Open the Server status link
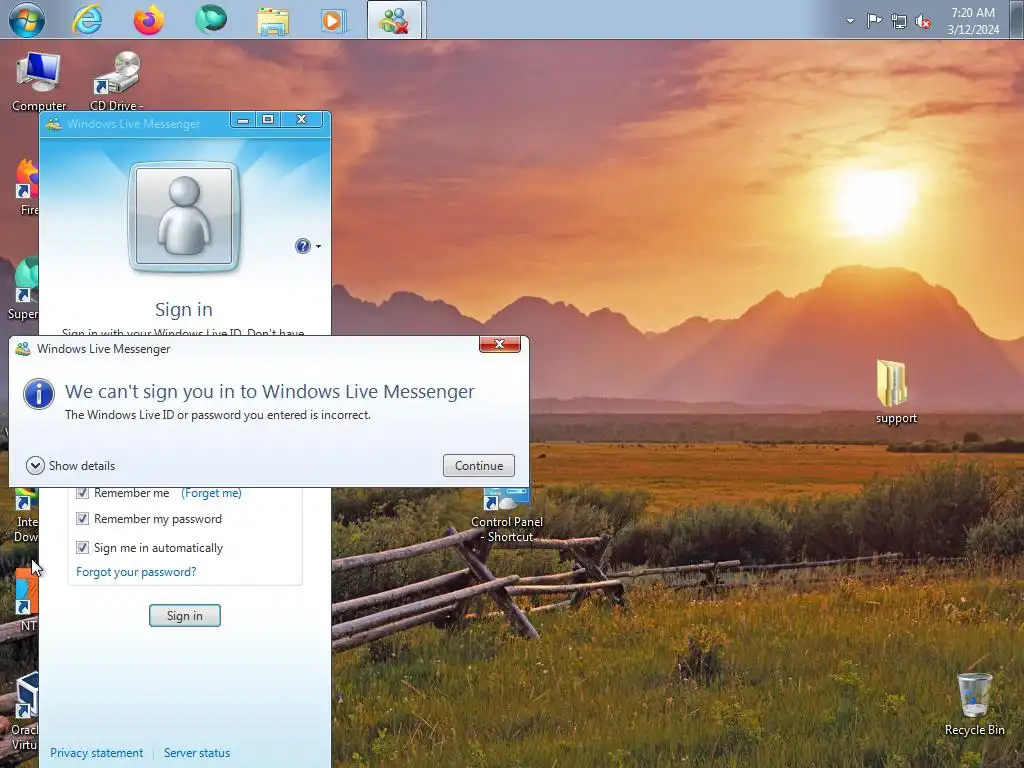The width and height of the screenshot is (1024, 768). click(197, 753)
